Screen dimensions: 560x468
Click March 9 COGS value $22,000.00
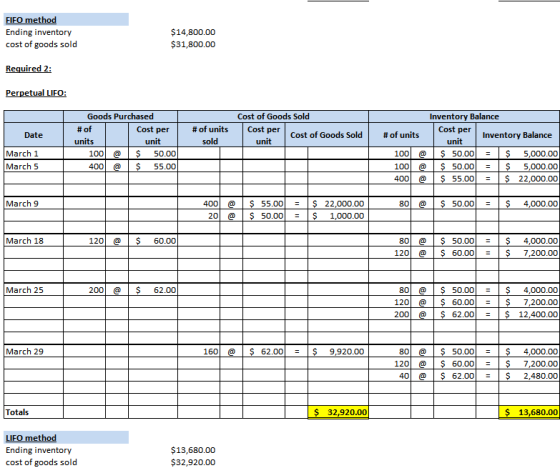338,204
